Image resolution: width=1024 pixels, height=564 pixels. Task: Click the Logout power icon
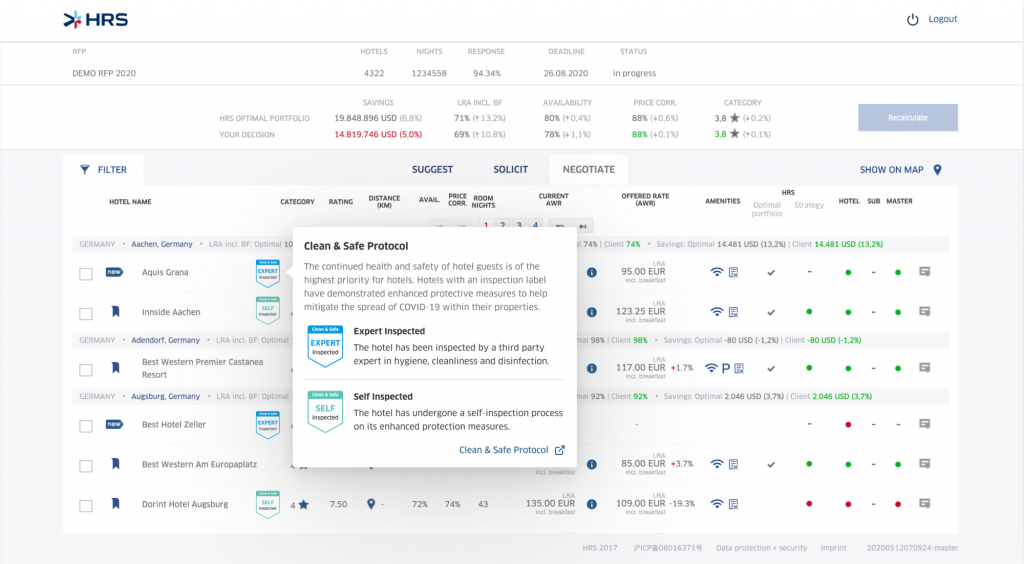point(912,20)
